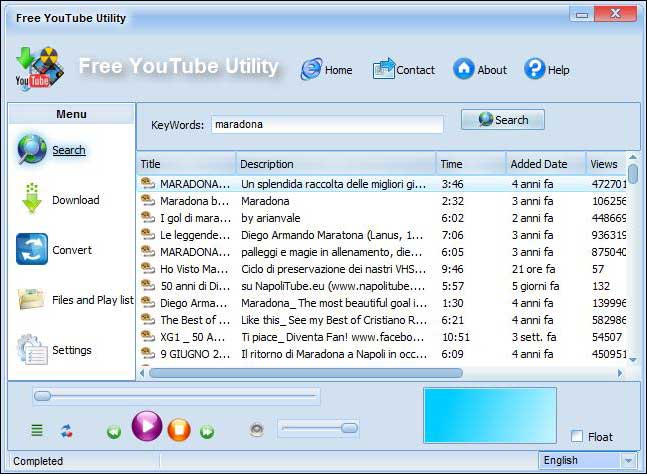
Task: Open the Convert section icon
Action: pos(32,249)
